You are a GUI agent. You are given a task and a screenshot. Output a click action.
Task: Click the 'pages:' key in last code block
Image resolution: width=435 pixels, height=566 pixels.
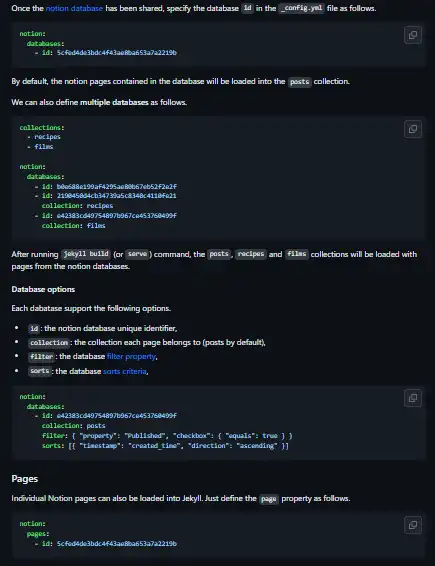click(x=38, y=534)
